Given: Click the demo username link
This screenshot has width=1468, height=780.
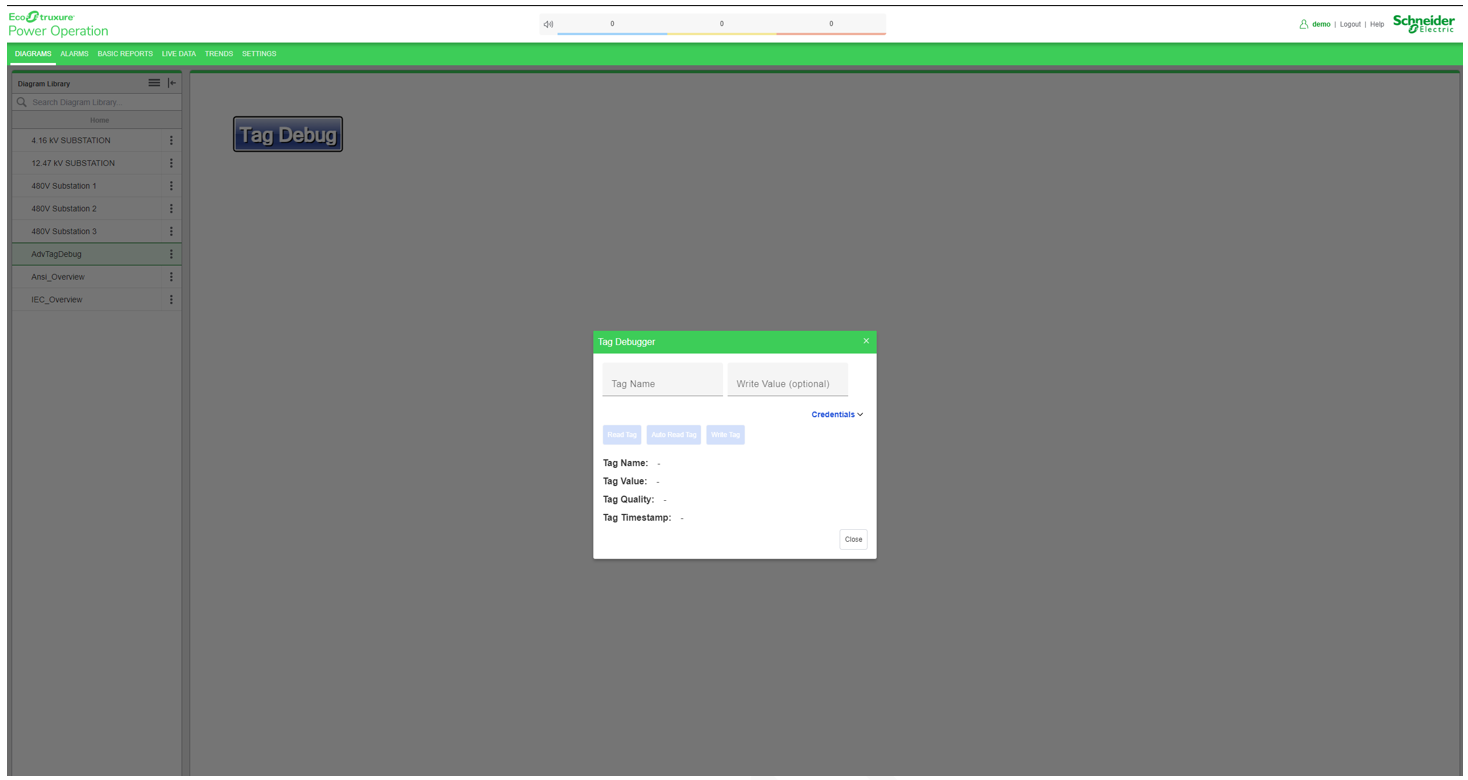Looking at the screenshot, I should [x=1321, y=24].
